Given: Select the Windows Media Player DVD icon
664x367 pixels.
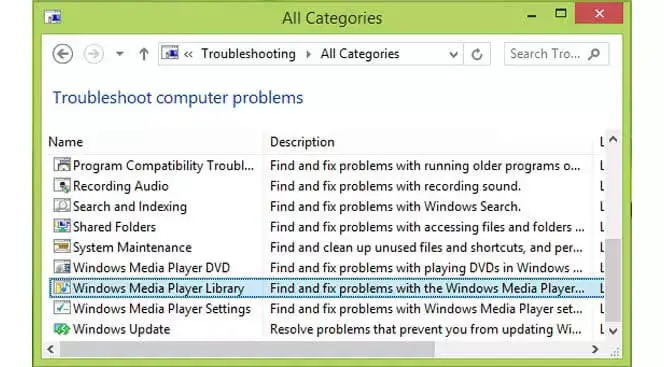Looking at the screenshot, I should click(62, 267).
